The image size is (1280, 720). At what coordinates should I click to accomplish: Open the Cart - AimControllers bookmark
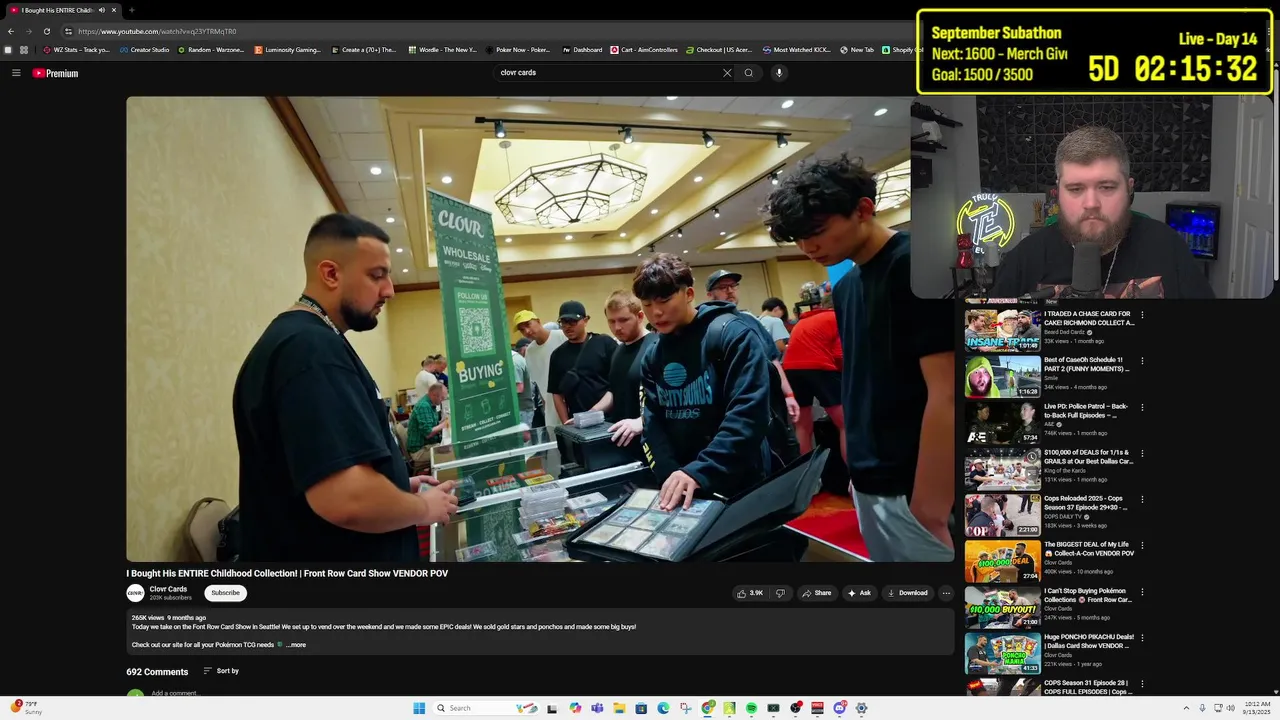(644, 50)
